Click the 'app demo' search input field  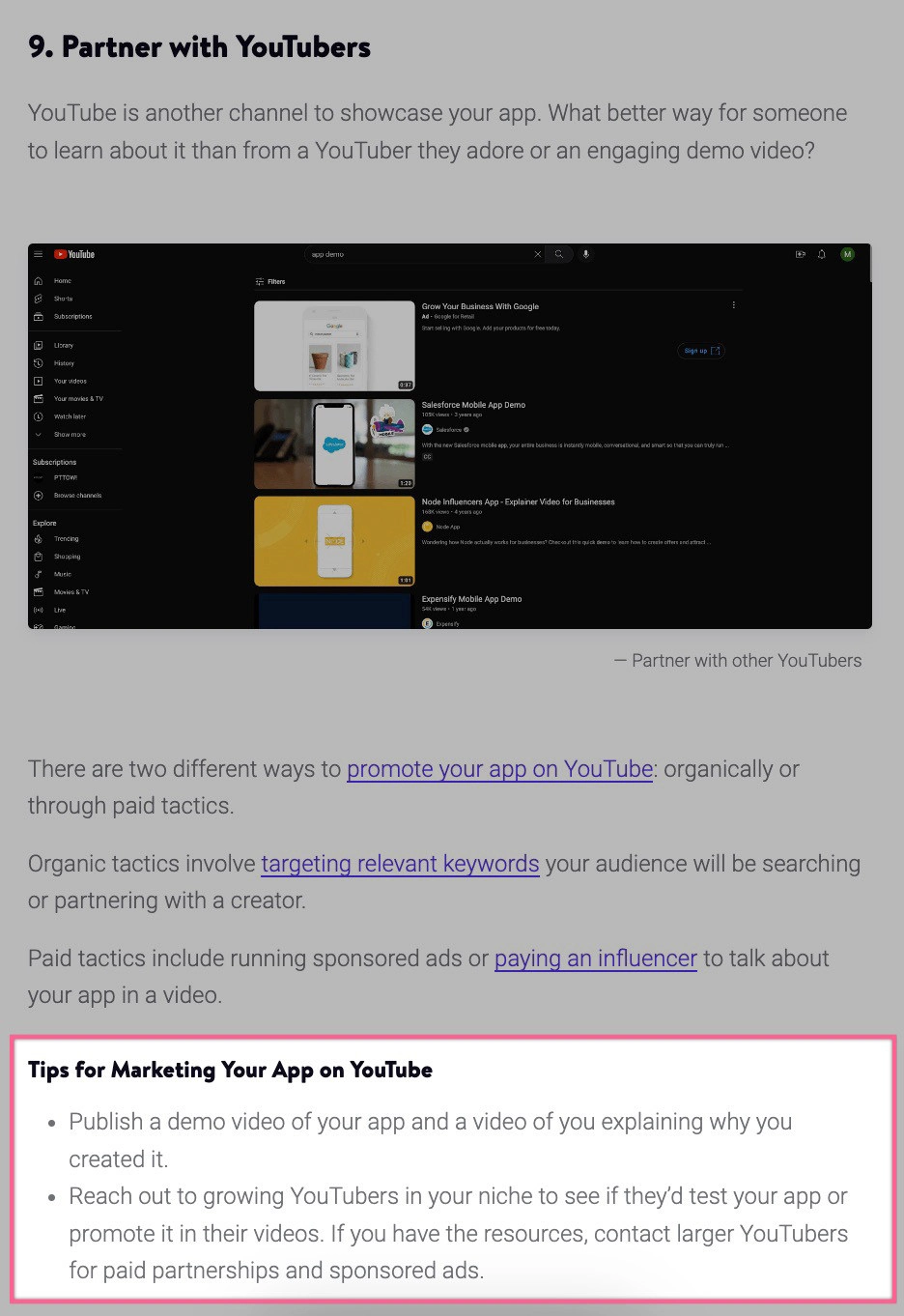tap(415, 255)
